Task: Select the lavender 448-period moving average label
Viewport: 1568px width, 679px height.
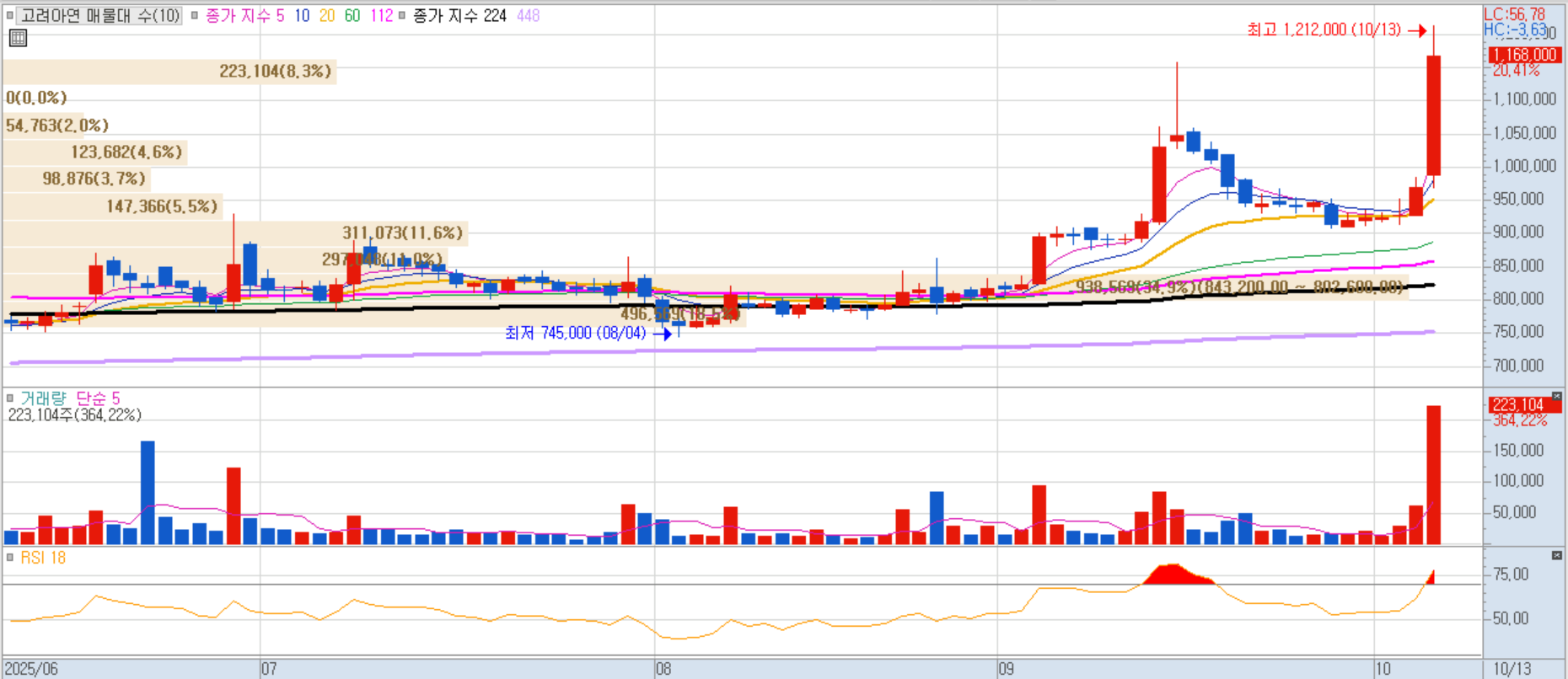Action: point(528,15)
